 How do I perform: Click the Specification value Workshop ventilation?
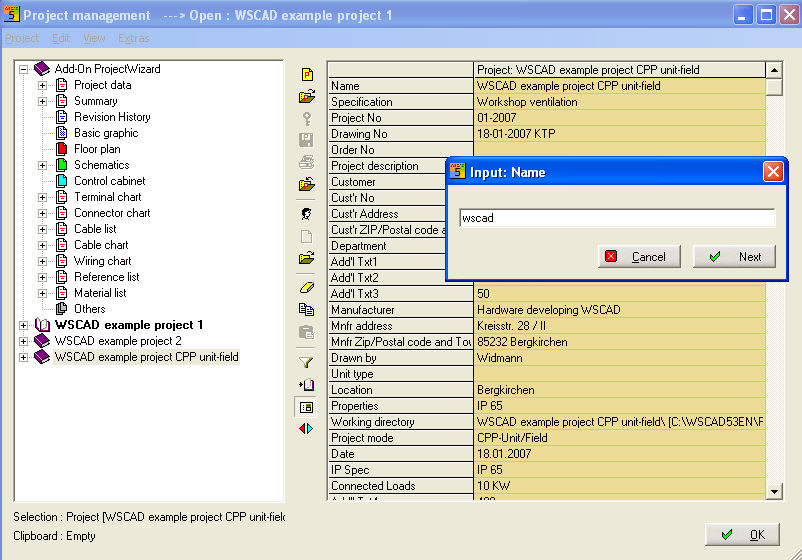tap(620, 102)
